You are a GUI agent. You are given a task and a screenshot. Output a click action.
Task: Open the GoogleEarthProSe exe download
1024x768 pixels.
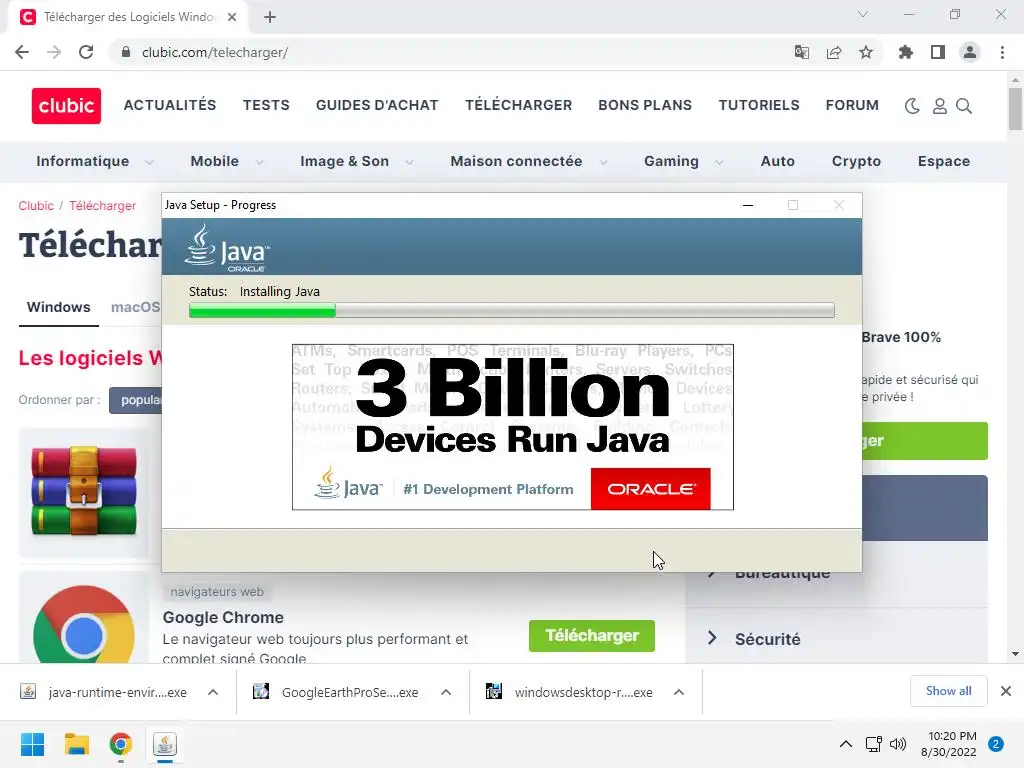click(336, 692)
